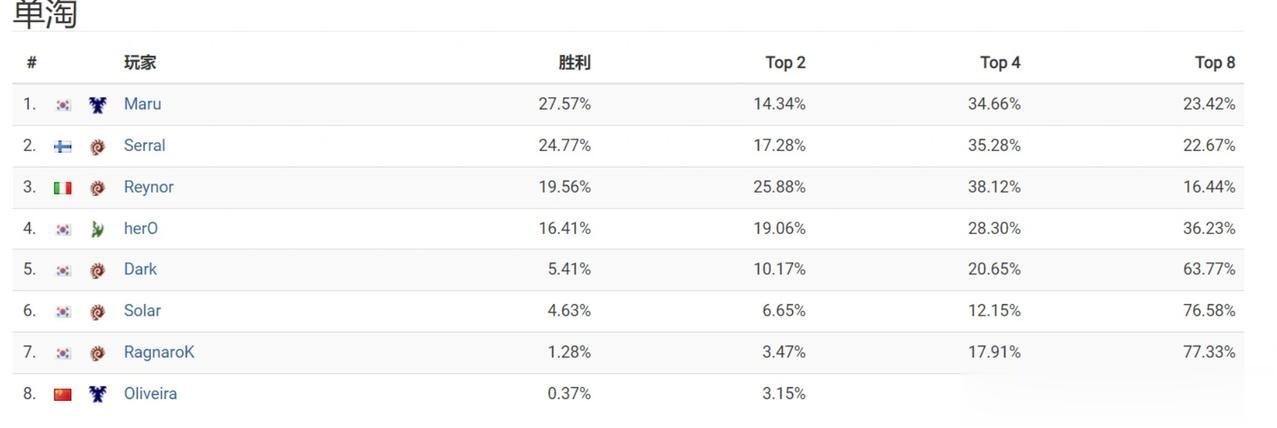Click the Zerg race icon beside RagnaroK

[97, 353]
